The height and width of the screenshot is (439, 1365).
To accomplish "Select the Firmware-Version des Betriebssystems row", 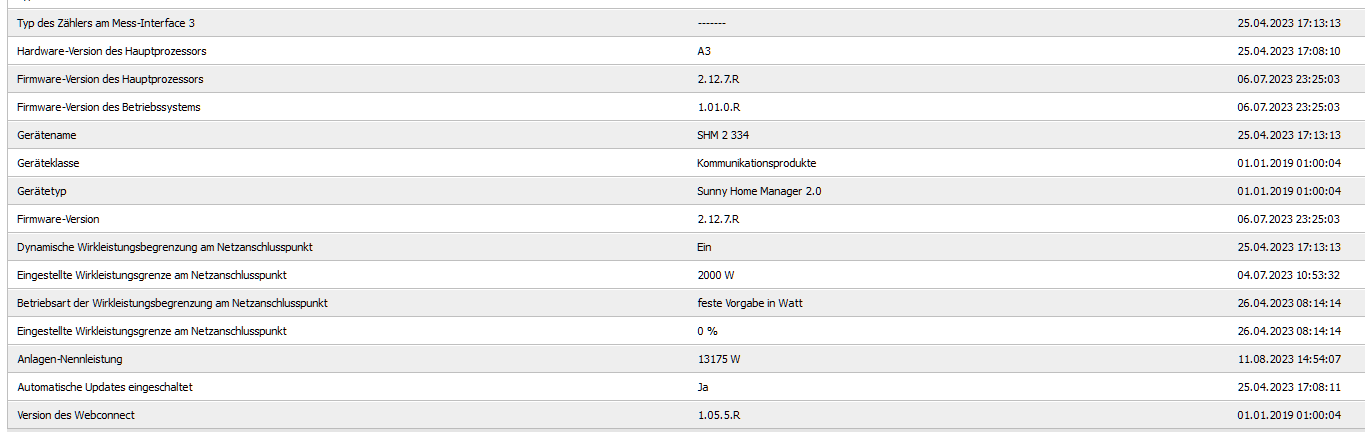I will pos(682,107).
